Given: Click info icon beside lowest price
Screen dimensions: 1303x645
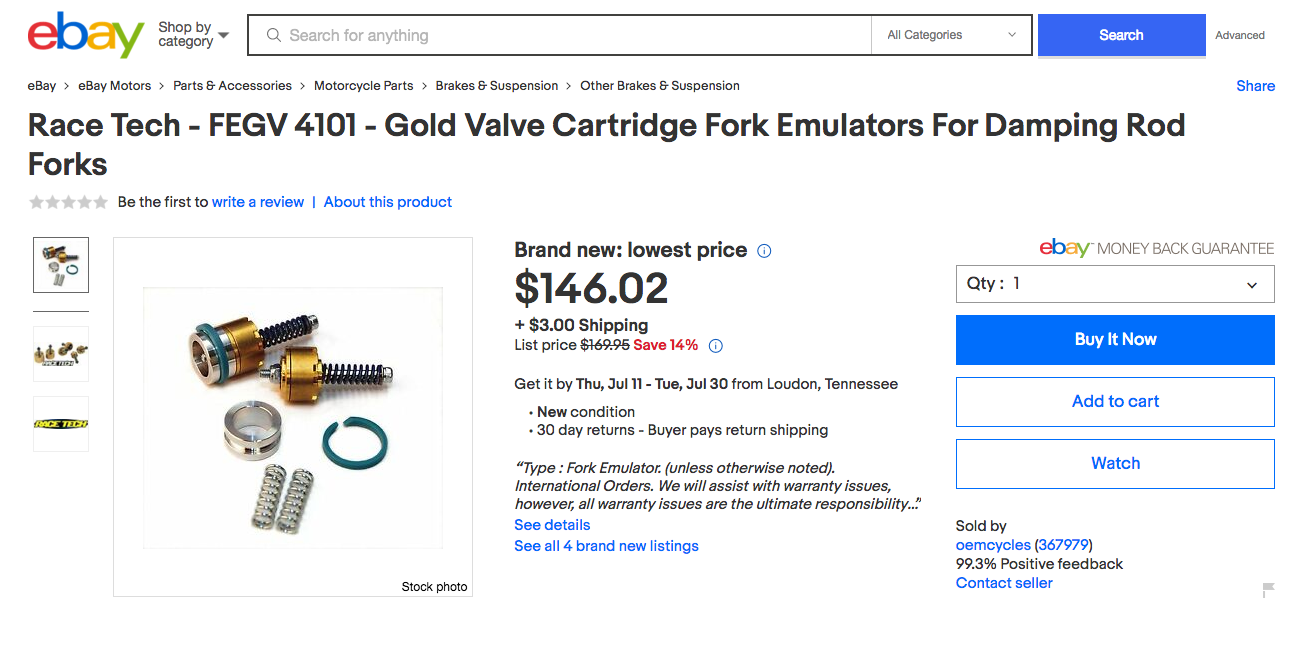Looking at the screenshot, I should 764,251.
